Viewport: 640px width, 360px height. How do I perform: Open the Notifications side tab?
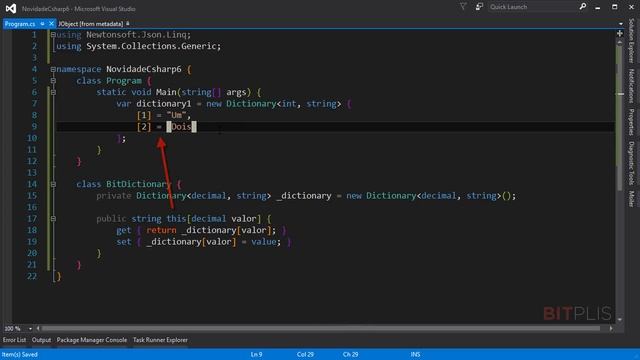631,86
